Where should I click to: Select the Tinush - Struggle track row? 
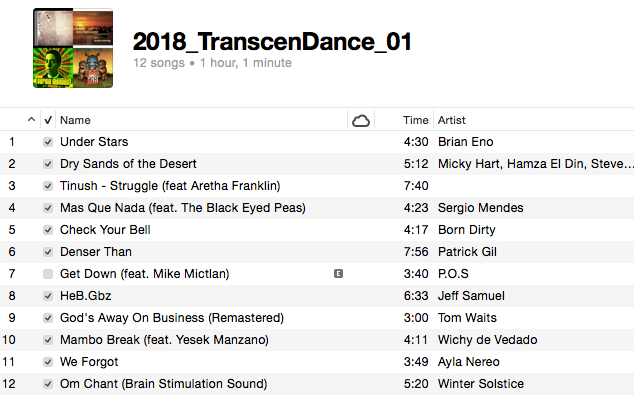317,186
